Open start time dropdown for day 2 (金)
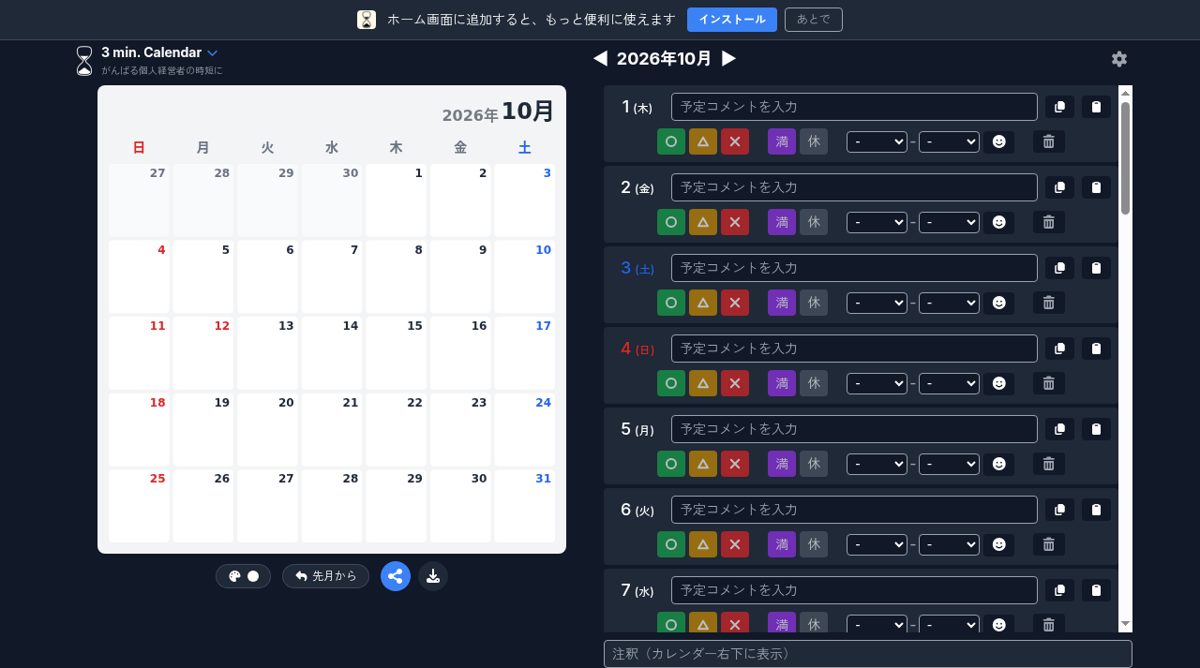The height and width of the screenshot is (668, 1200). [x=877, y=222]
